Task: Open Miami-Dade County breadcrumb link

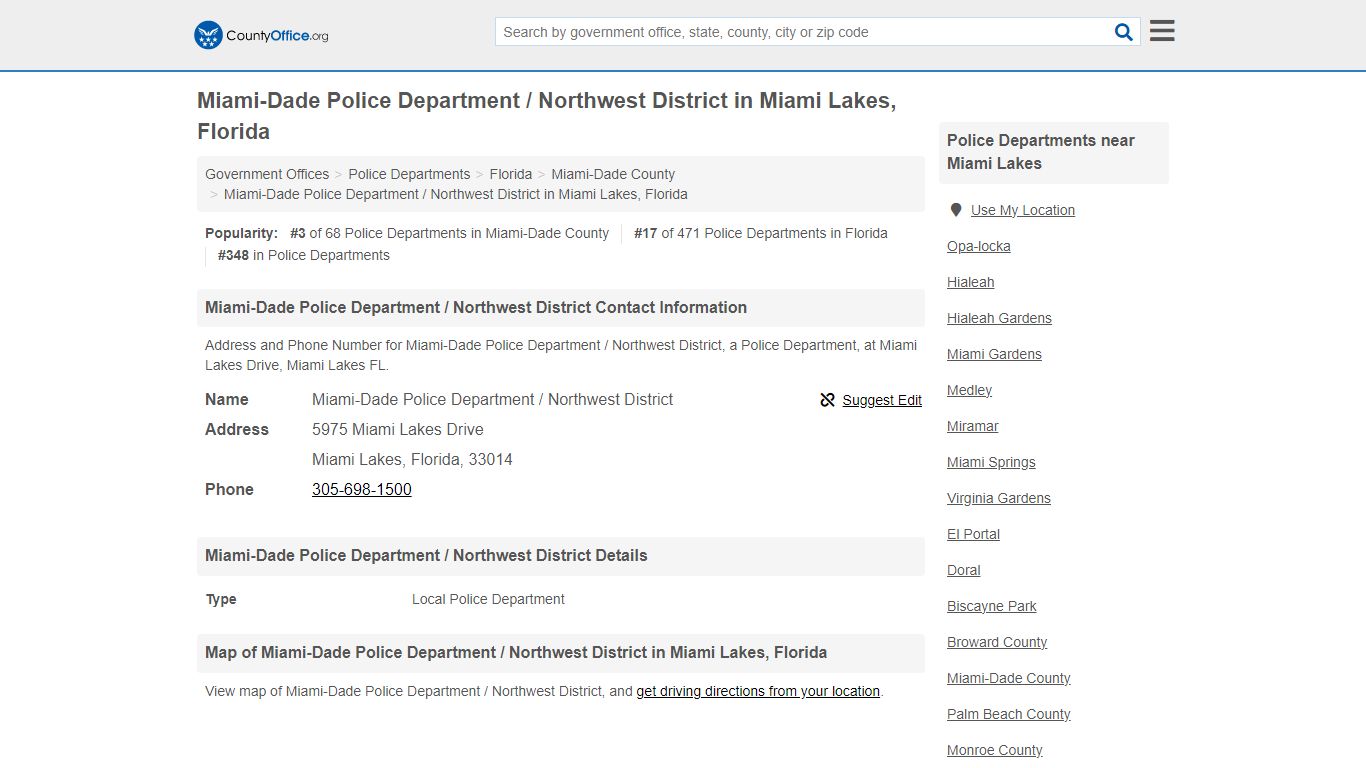Action: point(613,174)
